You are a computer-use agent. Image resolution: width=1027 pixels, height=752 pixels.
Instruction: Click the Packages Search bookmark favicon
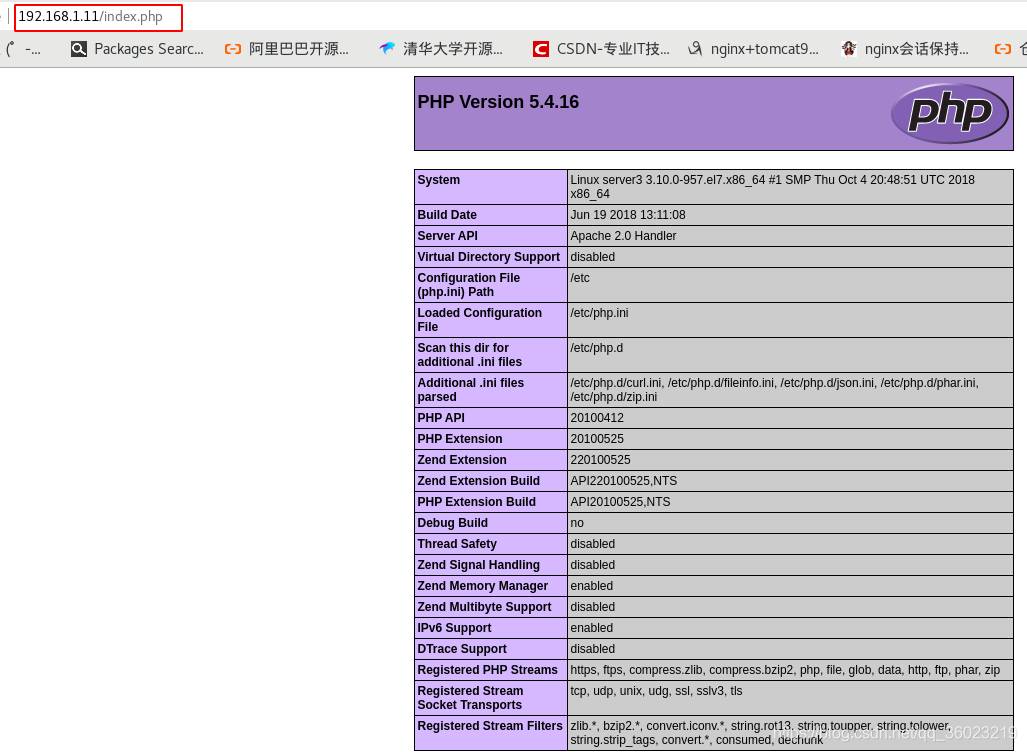coord(79,48)
